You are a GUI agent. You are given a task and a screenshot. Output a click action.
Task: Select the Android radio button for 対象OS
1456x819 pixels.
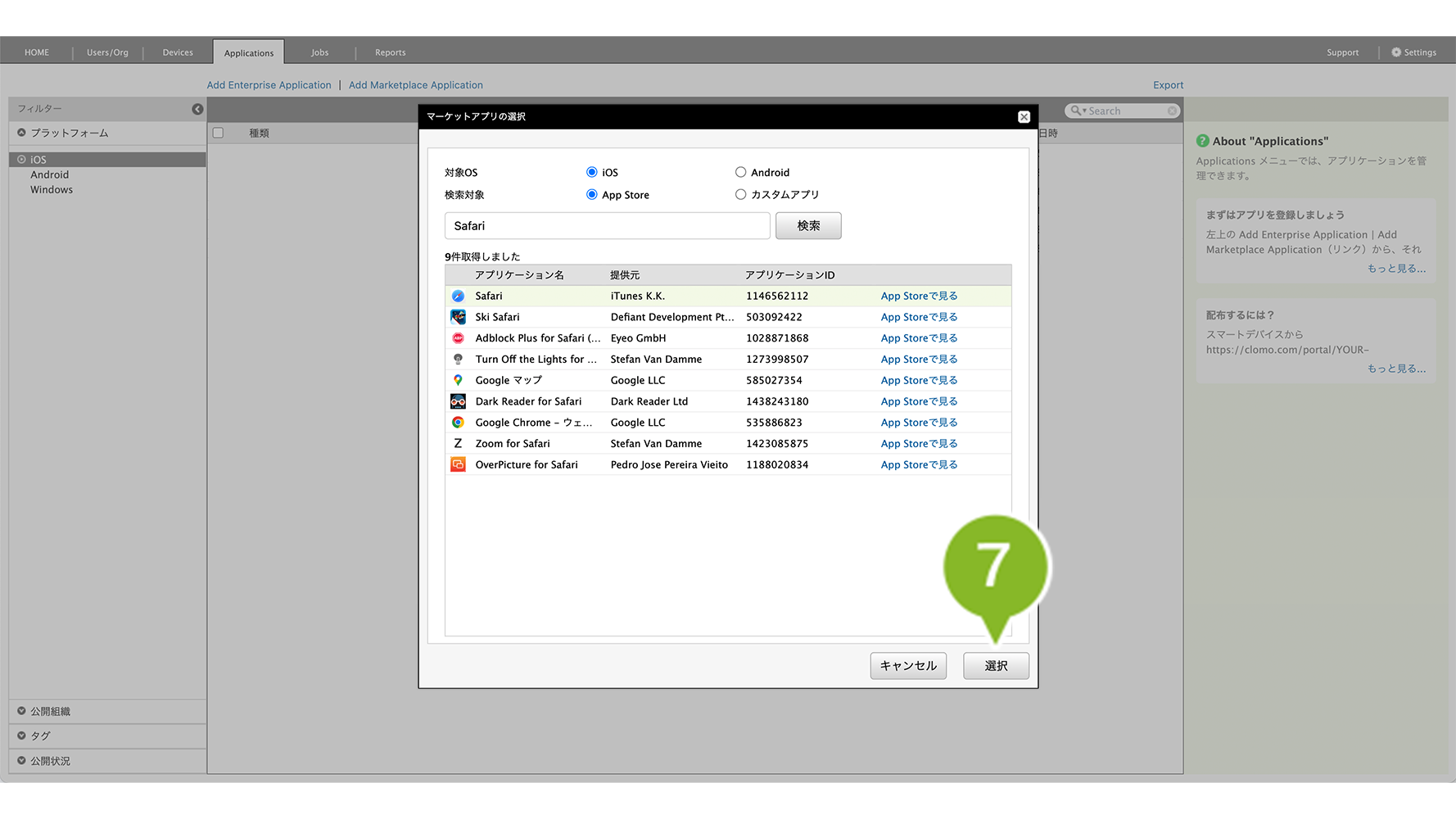coord(740,172)
